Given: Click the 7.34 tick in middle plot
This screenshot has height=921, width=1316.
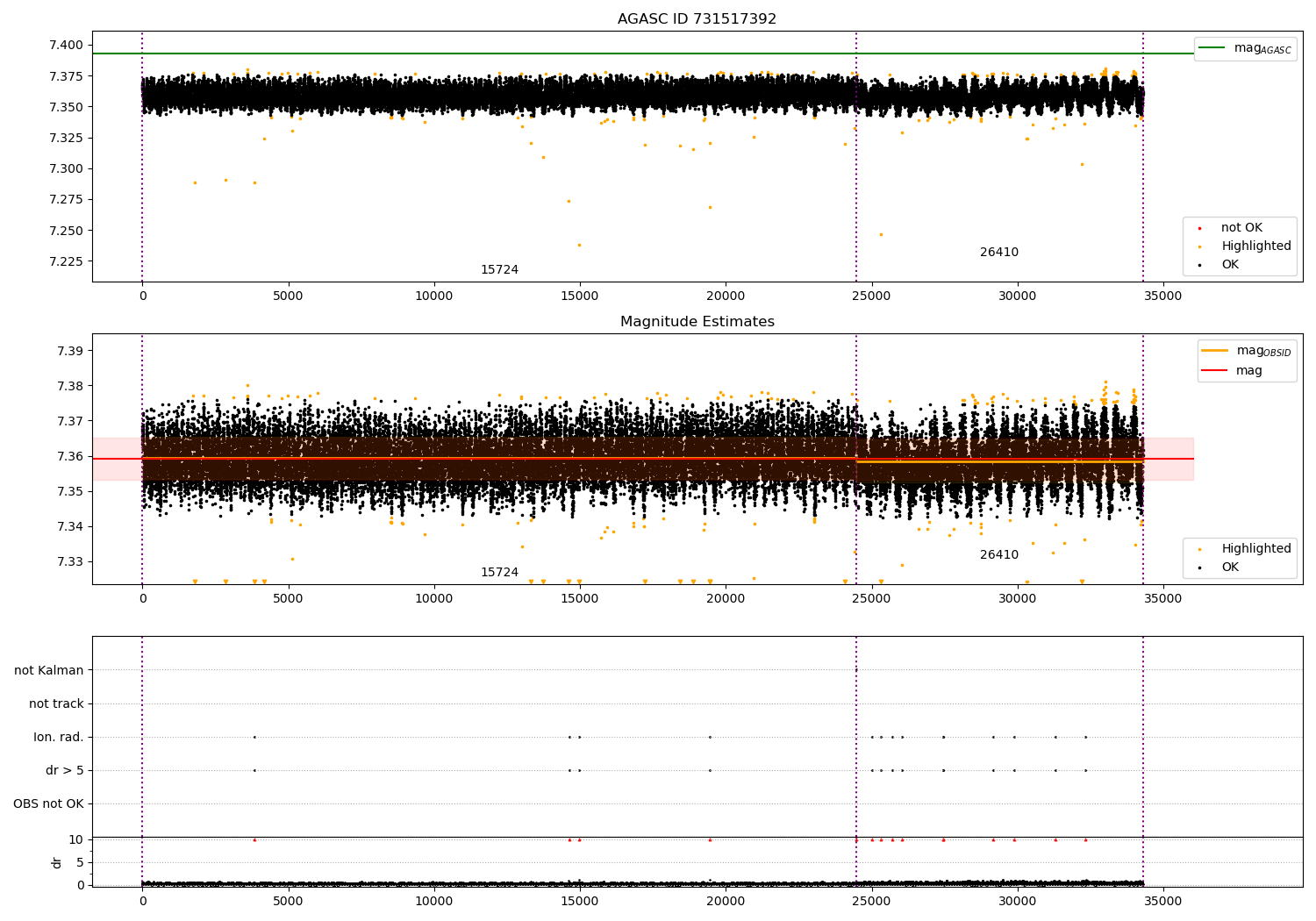Looking at the screenshot, I should pos(70,526).
